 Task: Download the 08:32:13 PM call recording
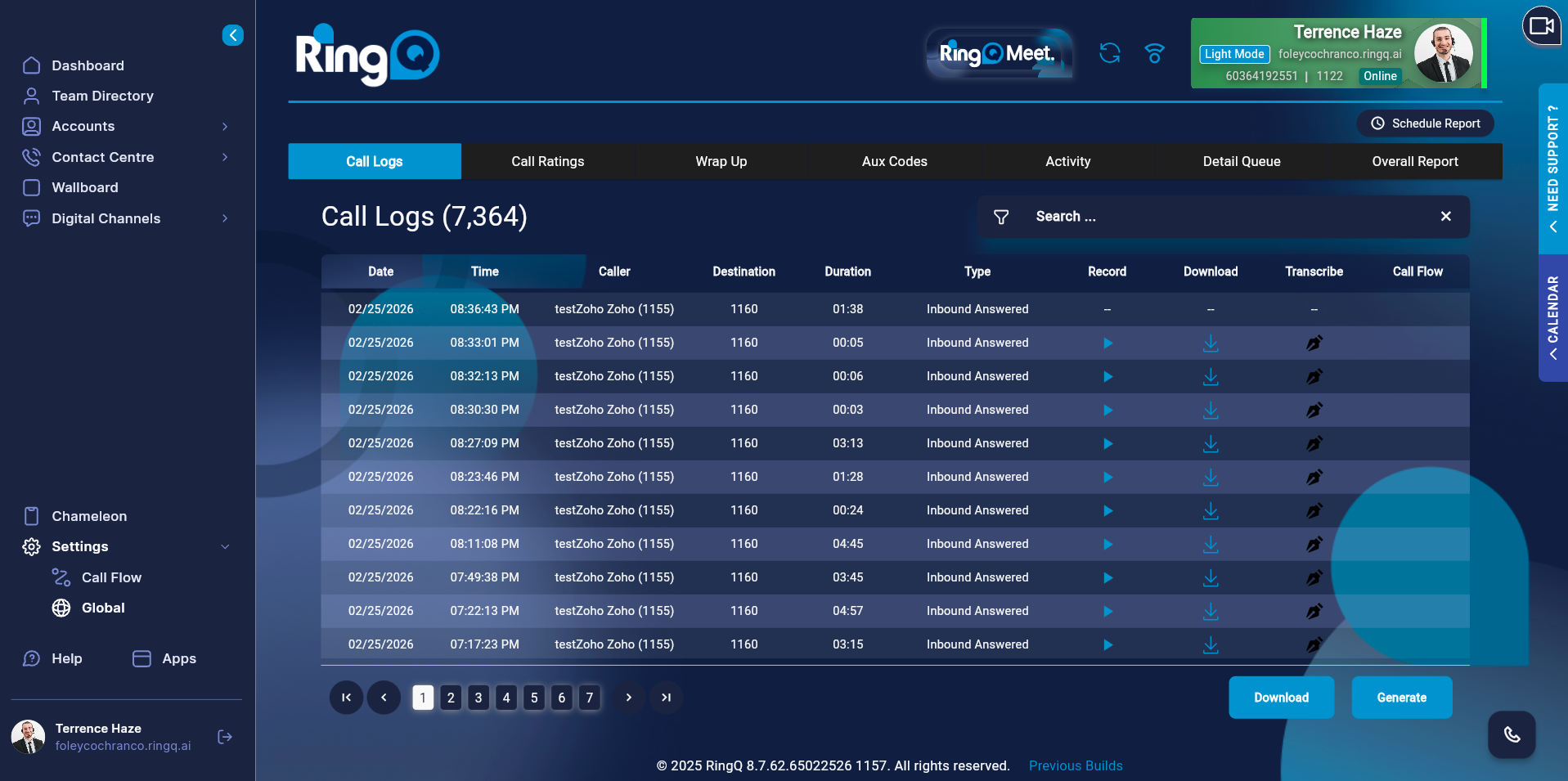tap(1211, 376)
